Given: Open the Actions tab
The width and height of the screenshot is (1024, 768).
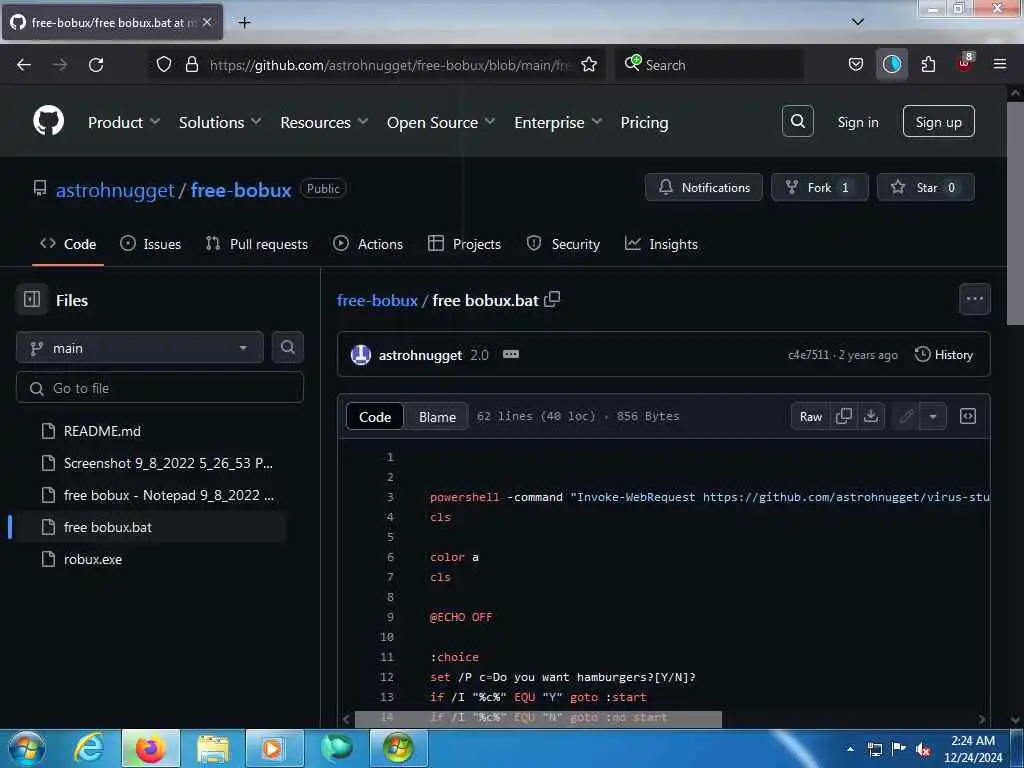Looking at the screenshot, I should [x=368, y=244].
